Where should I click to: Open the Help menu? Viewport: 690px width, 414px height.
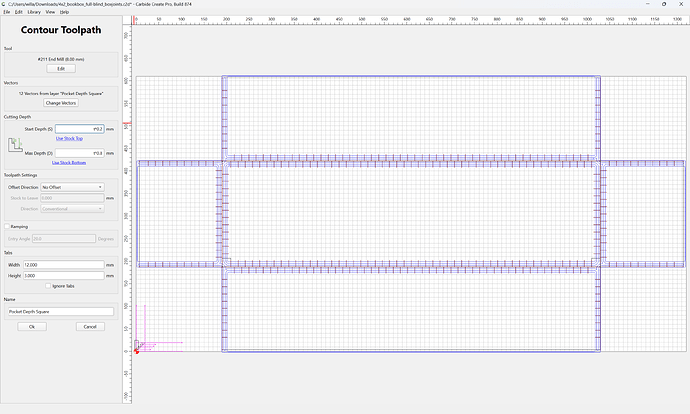[64, 12]
